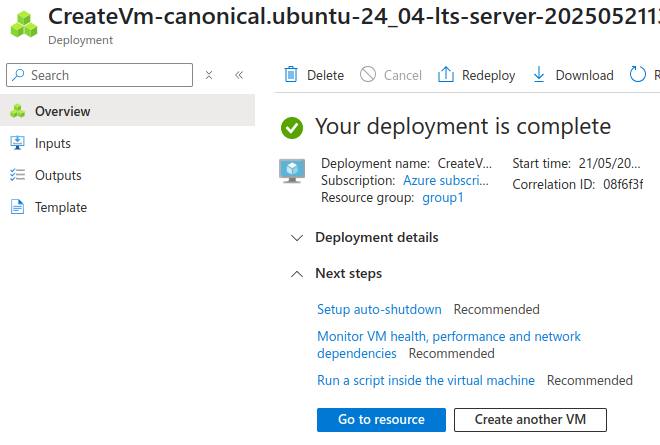Image resolution: width=660 pixels, height=445 pixels.
Task: Click the magnifier icon in the search box
Action: [18, 75]
